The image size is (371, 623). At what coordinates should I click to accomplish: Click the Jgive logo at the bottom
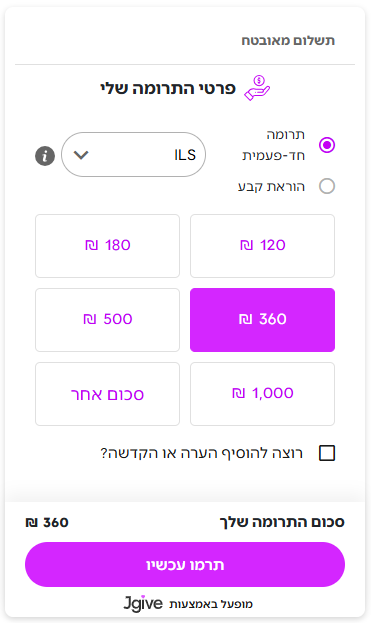tap(143, 603)
